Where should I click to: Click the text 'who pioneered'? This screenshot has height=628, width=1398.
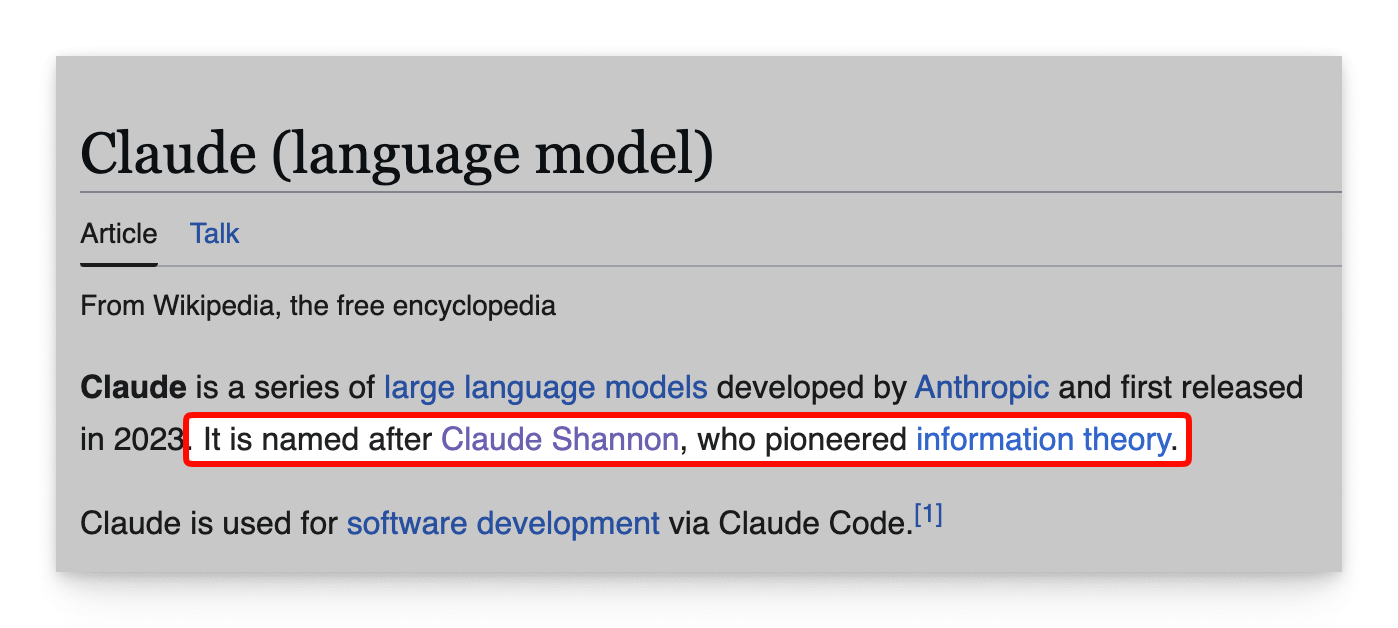[x=802, y=439]
